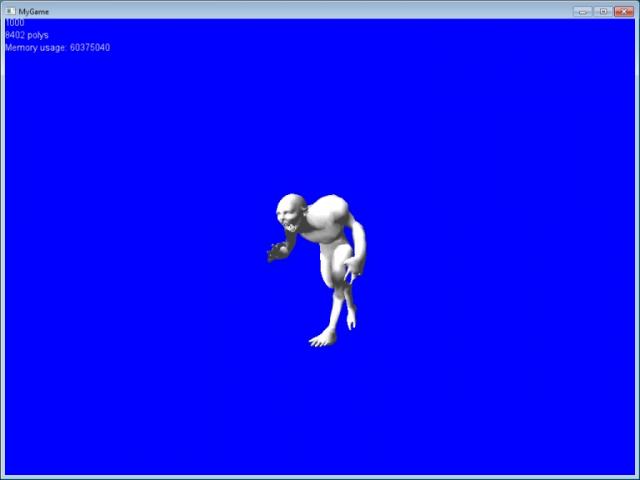Minimize the MyGame window
Image resolution: width=640 pixels, height=480 pixels.
582,11
